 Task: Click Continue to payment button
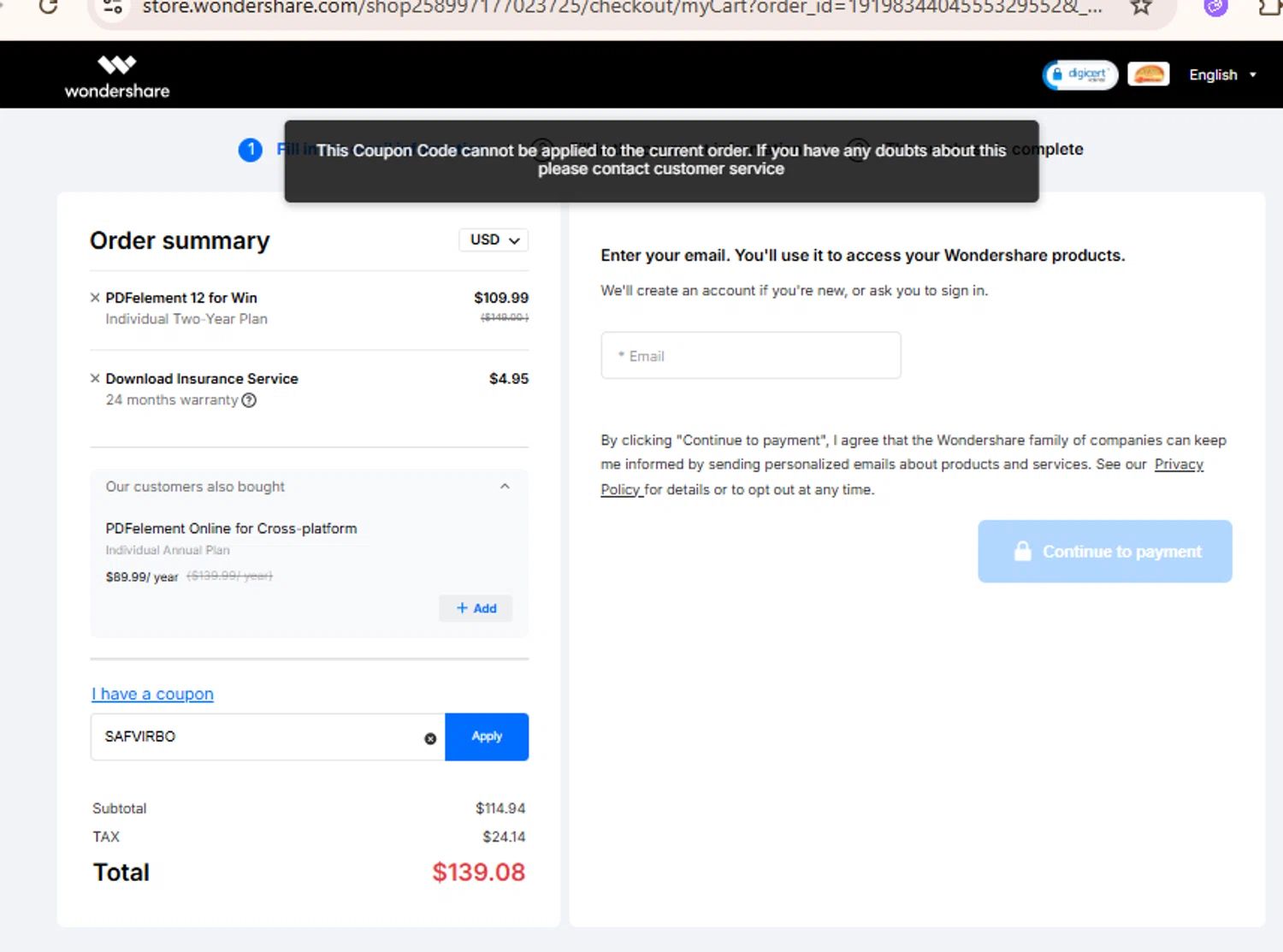coord(1105,552)
